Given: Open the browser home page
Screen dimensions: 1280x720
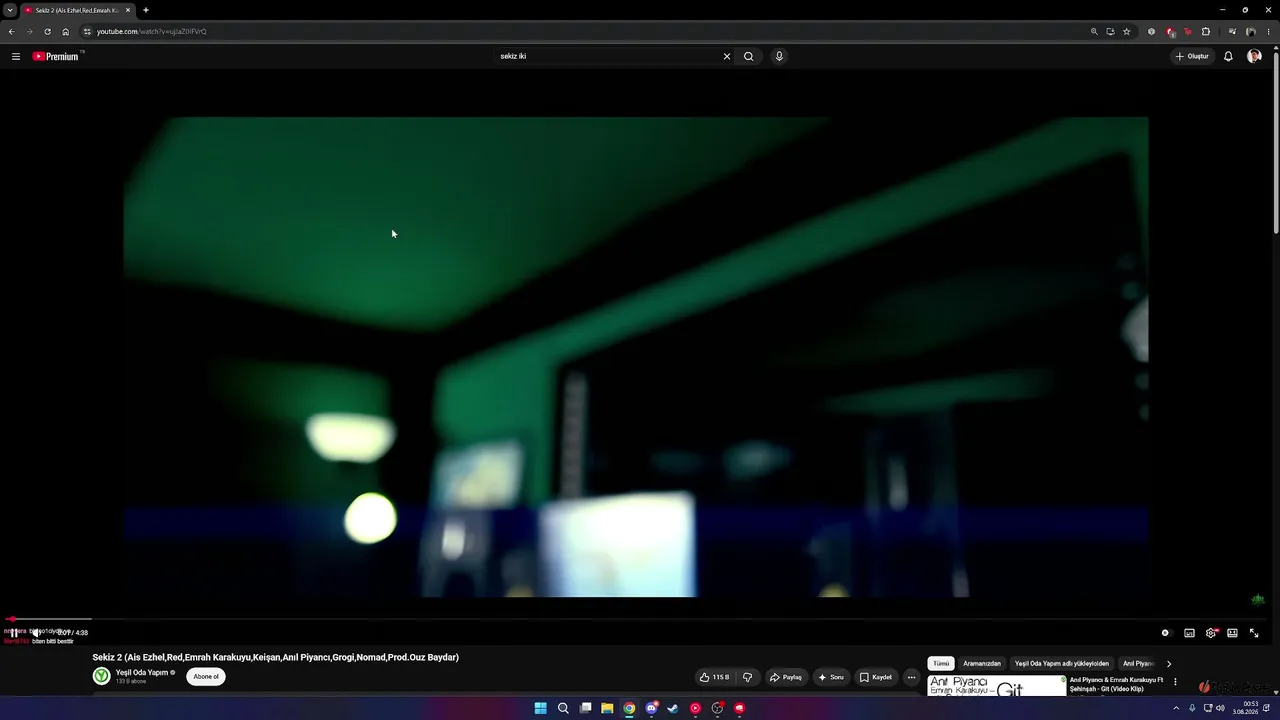Looking at the screenshot, I should click(x=66, y=31).
